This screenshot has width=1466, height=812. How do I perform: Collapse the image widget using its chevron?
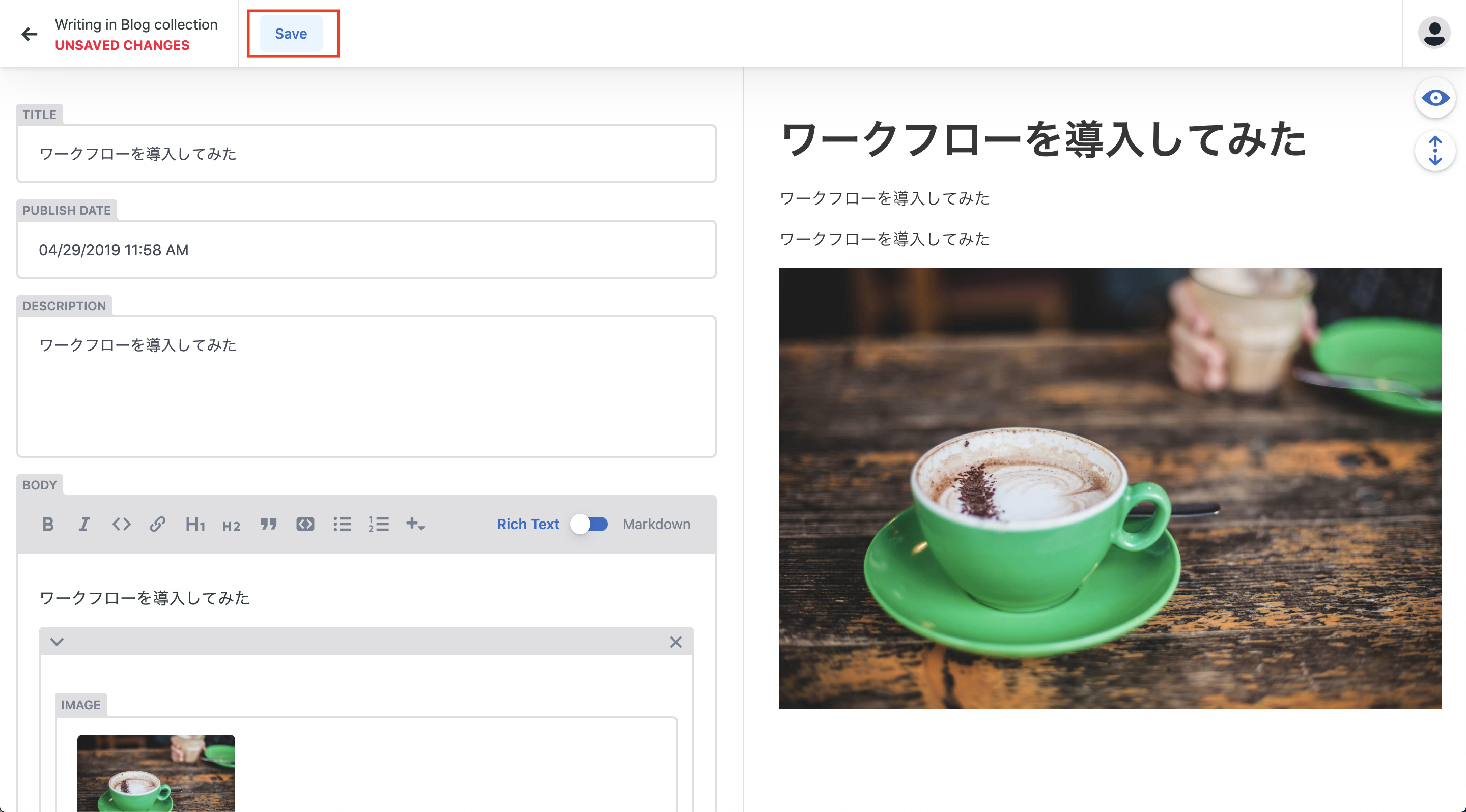pyautogui.click(x=57, y=642)
